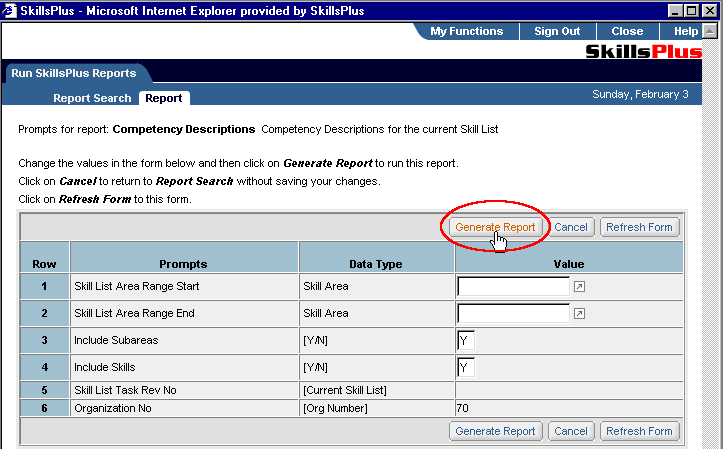Click the Prompts column header
The height and width of the screenshot is (449, 723).
click(184, 257)
